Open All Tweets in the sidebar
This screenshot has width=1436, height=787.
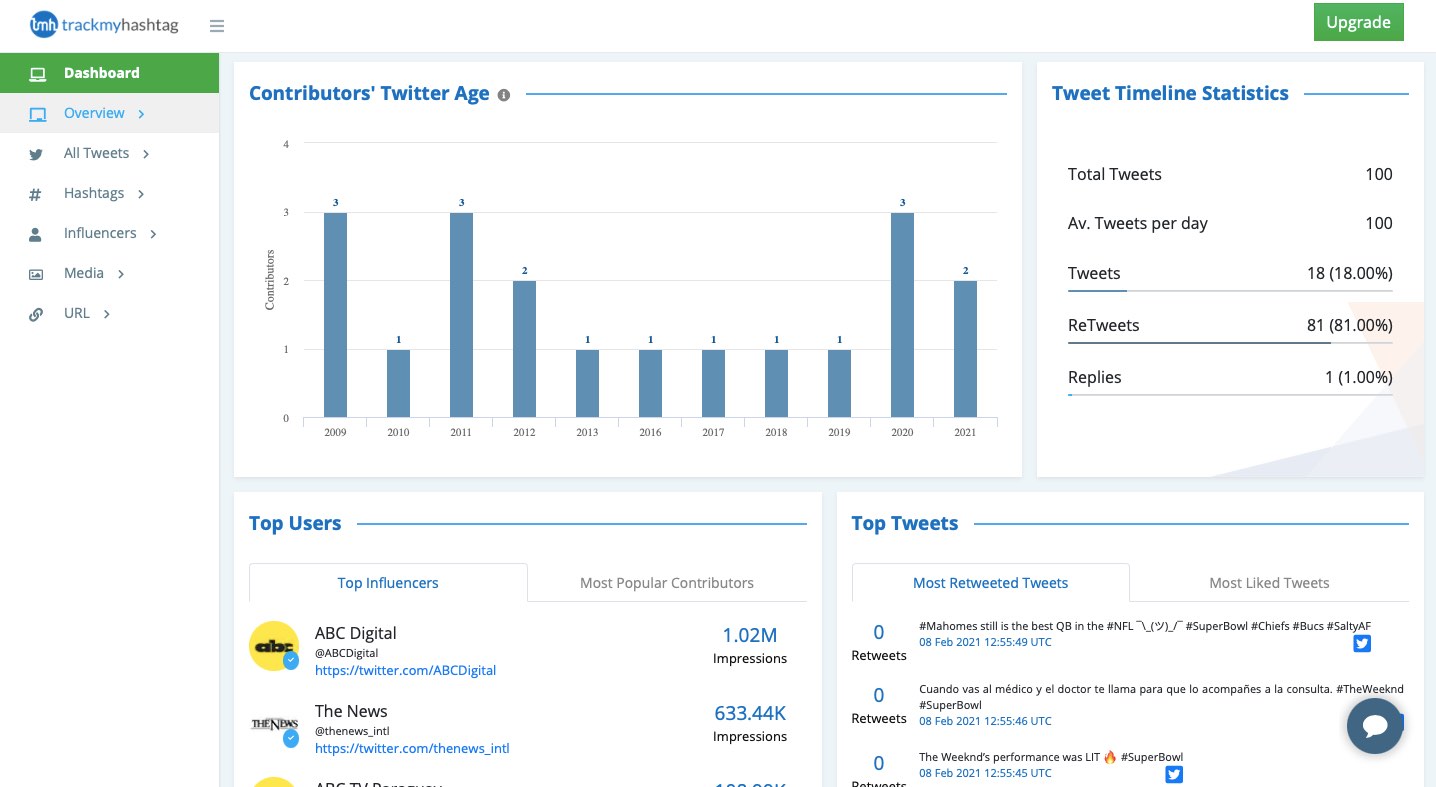(109, 153)
